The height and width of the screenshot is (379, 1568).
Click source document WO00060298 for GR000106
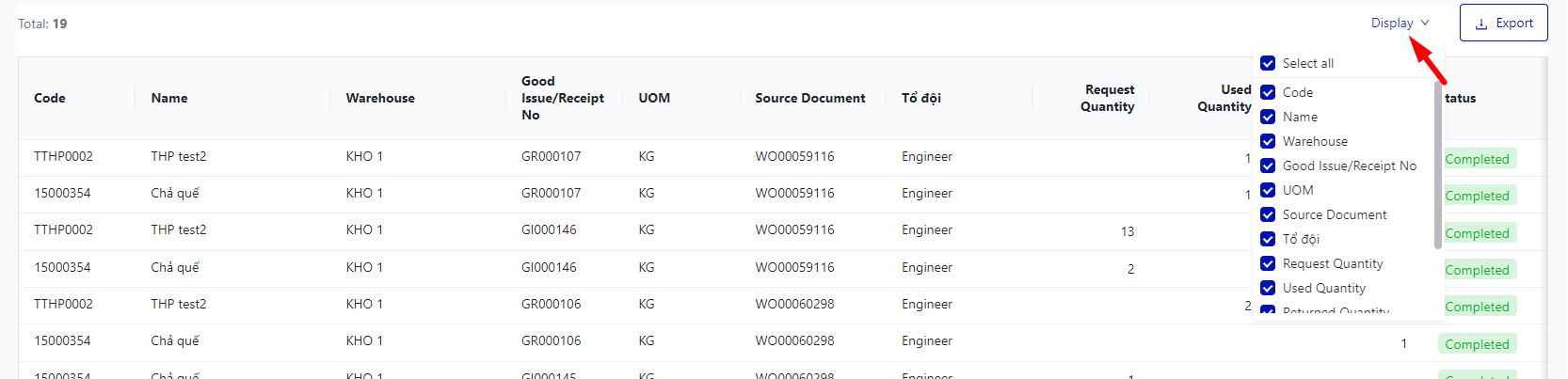[x=794, y=304]
